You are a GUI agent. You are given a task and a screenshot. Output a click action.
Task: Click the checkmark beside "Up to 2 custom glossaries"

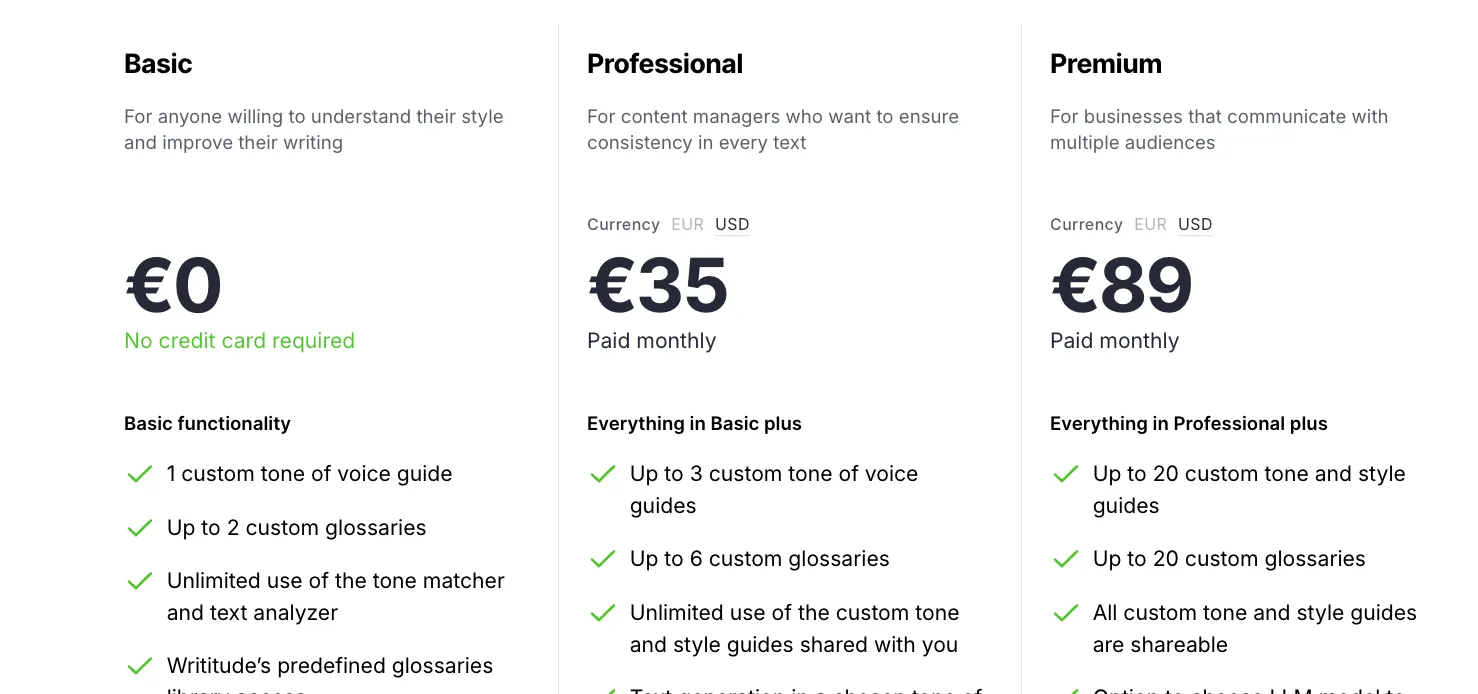[x=140, y=528]
